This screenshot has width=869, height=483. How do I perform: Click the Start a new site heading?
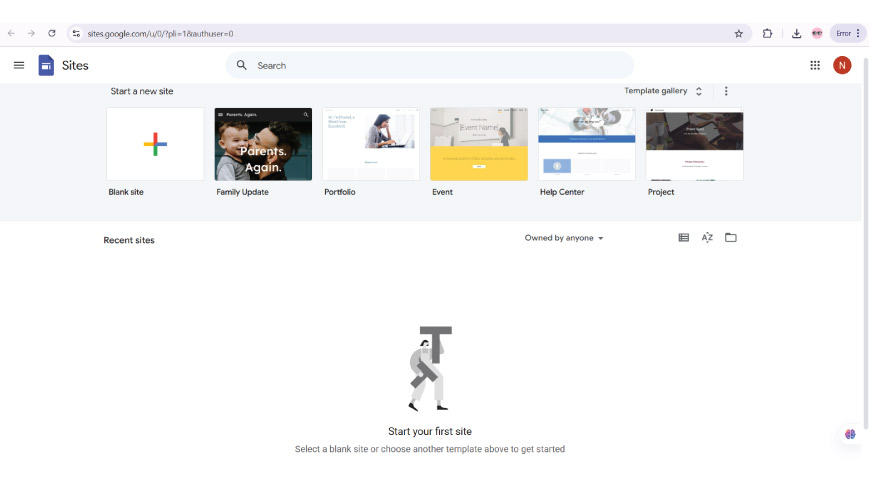point(142,91)
